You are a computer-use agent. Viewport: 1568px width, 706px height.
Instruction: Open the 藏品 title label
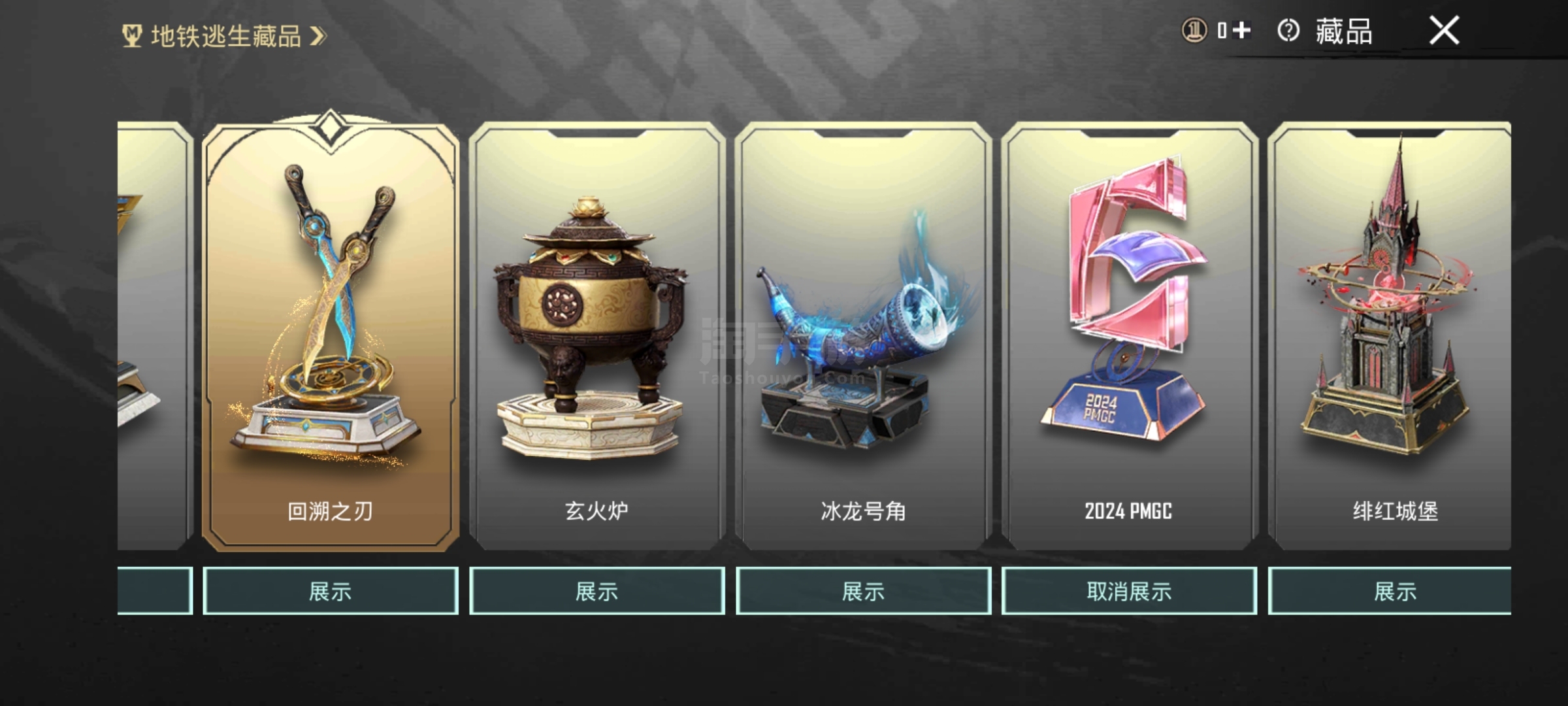point(1343,31)
